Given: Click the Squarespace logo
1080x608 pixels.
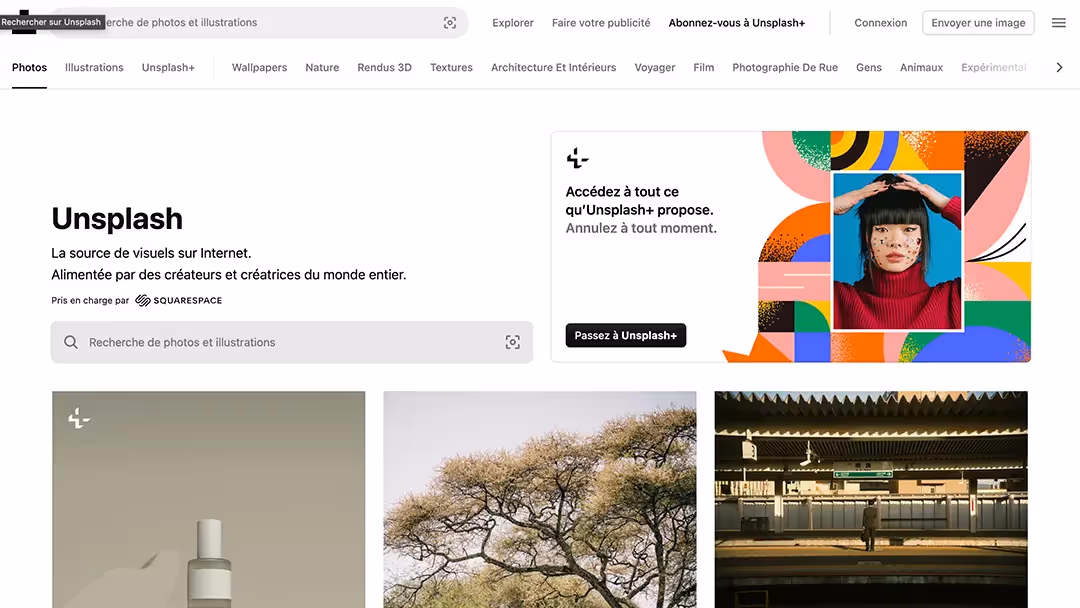Looking at the screenshot, I should pyautogui.click(x=178, y=300).
